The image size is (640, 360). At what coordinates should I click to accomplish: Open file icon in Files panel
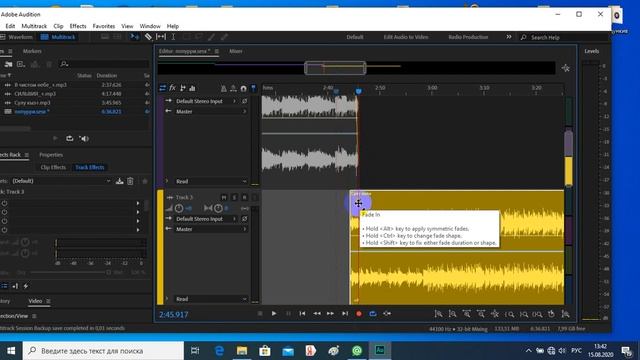[9, 64]
